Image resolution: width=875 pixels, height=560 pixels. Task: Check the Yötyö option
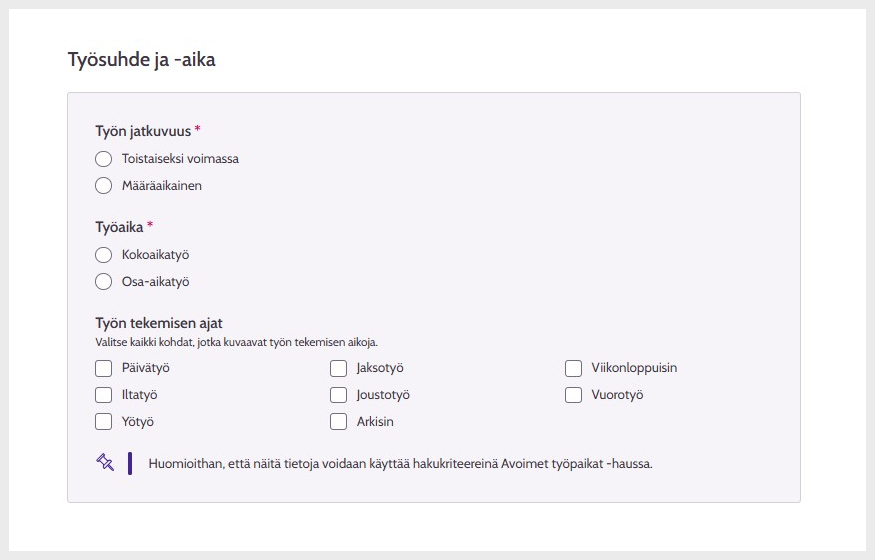[103, 422]
